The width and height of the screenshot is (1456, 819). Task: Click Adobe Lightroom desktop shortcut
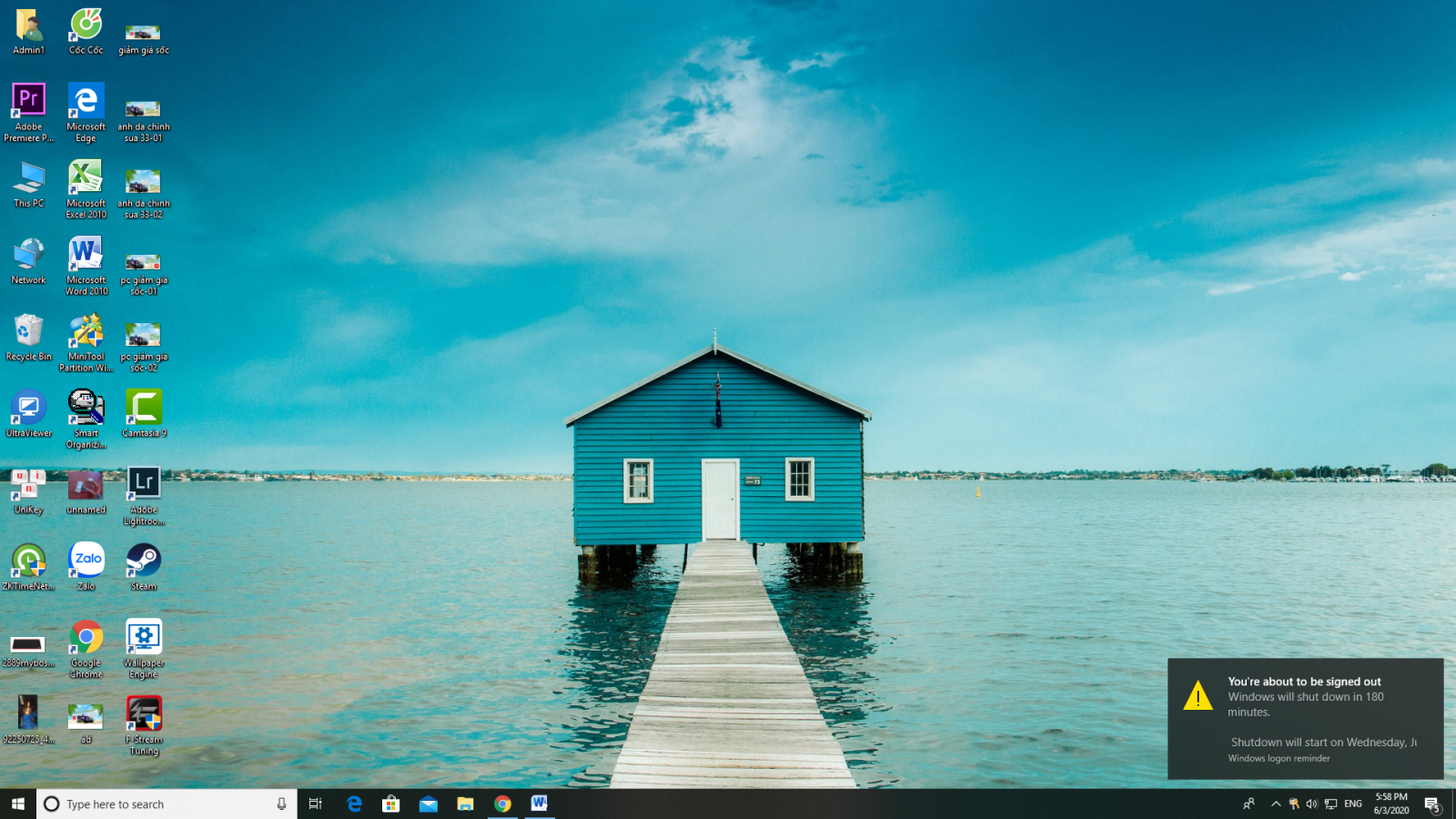point(143,484)
